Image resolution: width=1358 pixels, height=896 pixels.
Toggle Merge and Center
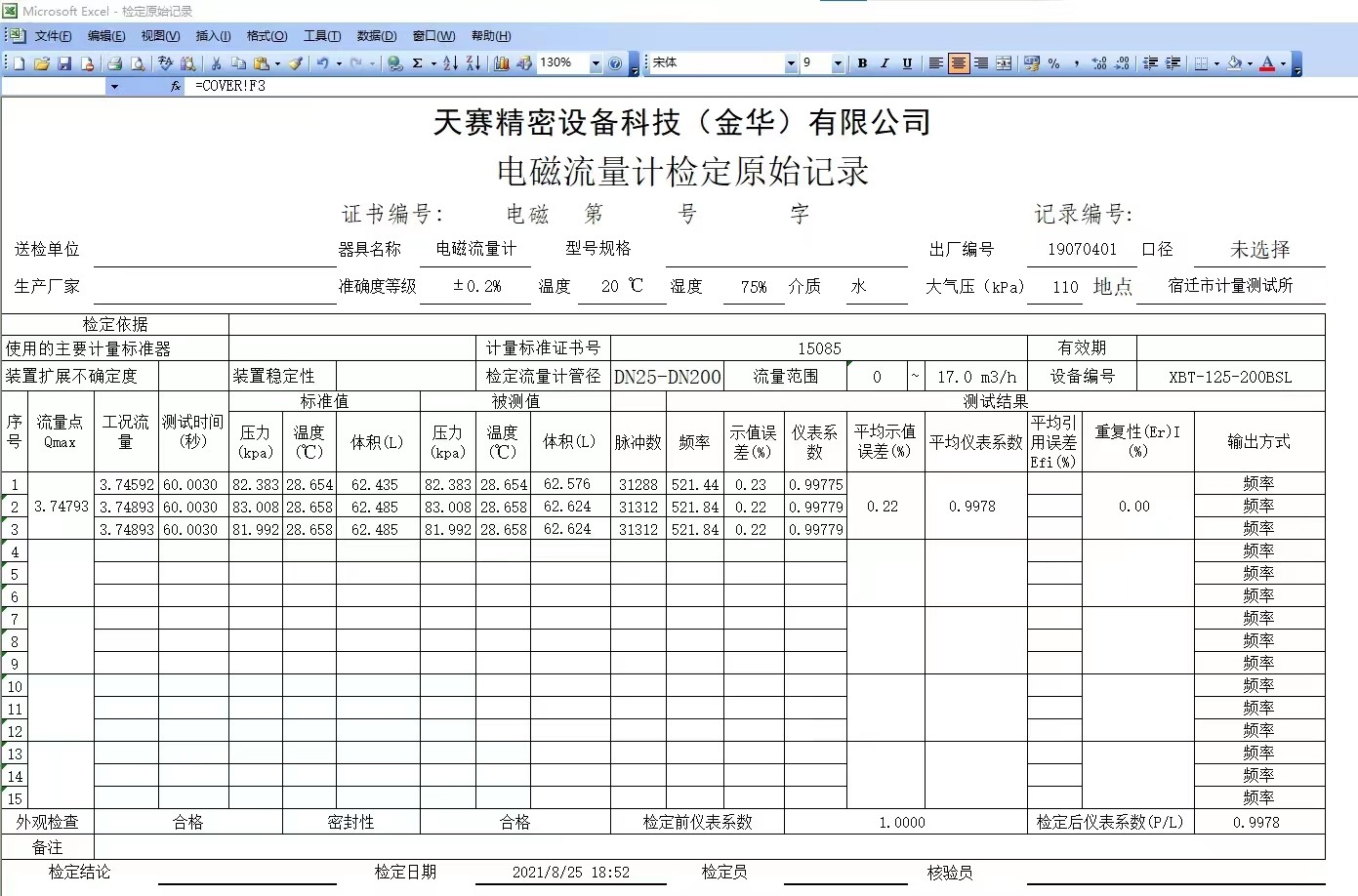point(1004,63)
